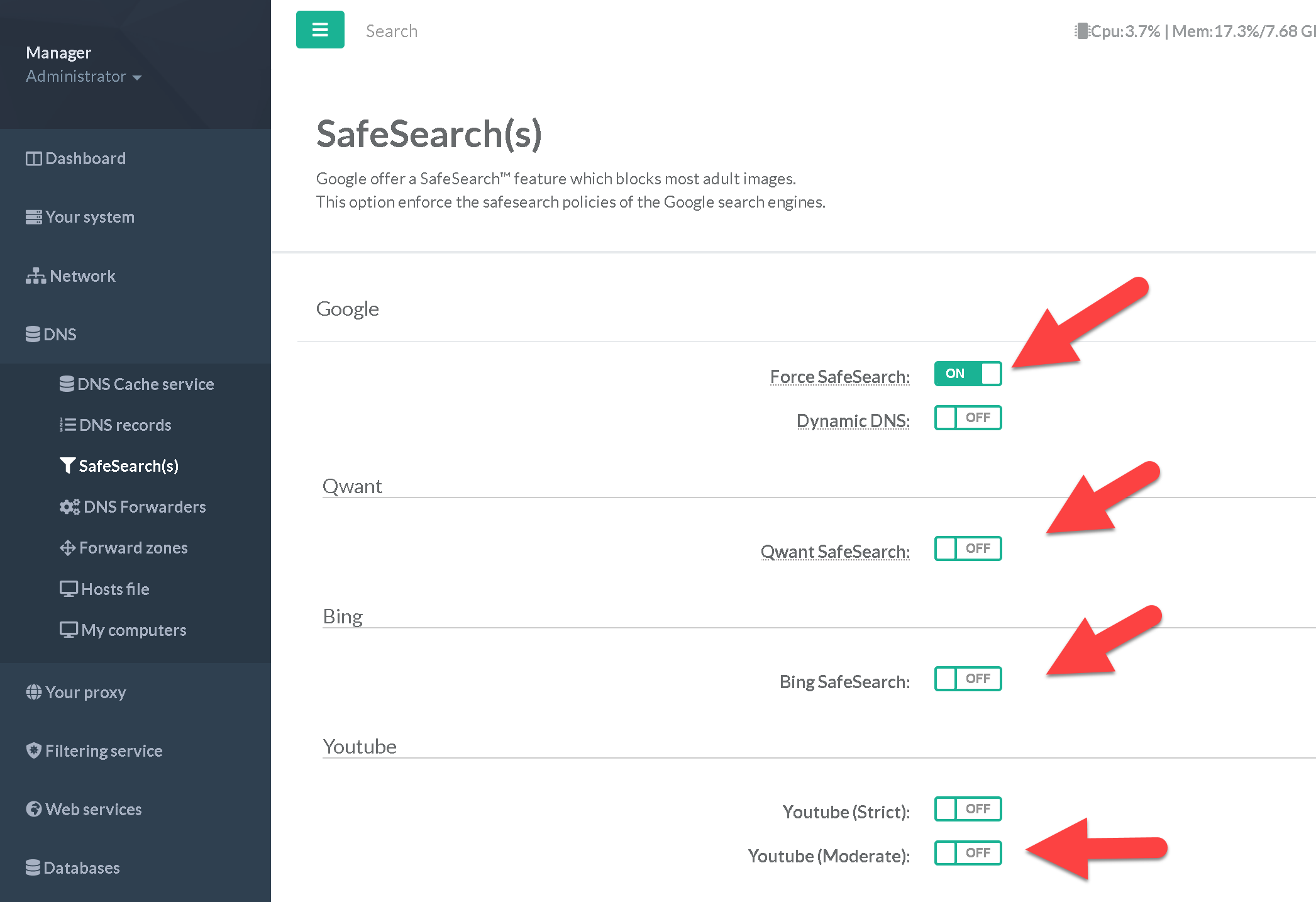
Task: Click the Force SafeSearch label link
Action: click(839, 377)
